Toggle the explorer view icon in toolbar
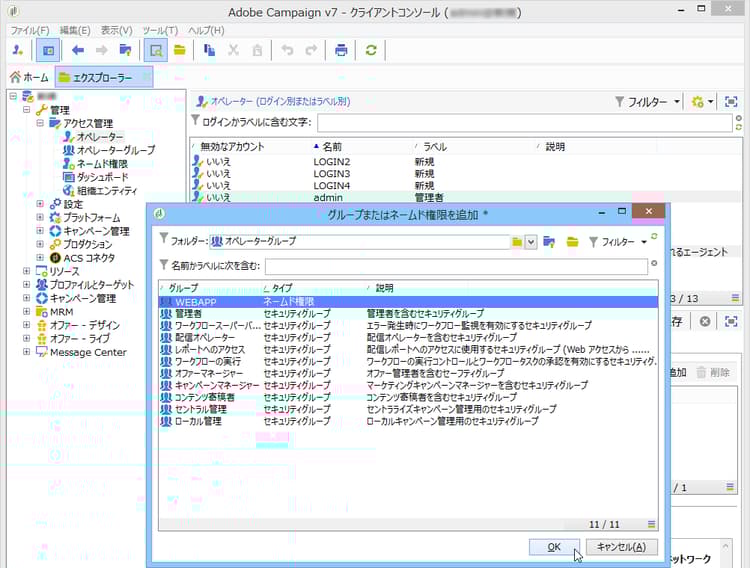 click(x=156, y=50)
